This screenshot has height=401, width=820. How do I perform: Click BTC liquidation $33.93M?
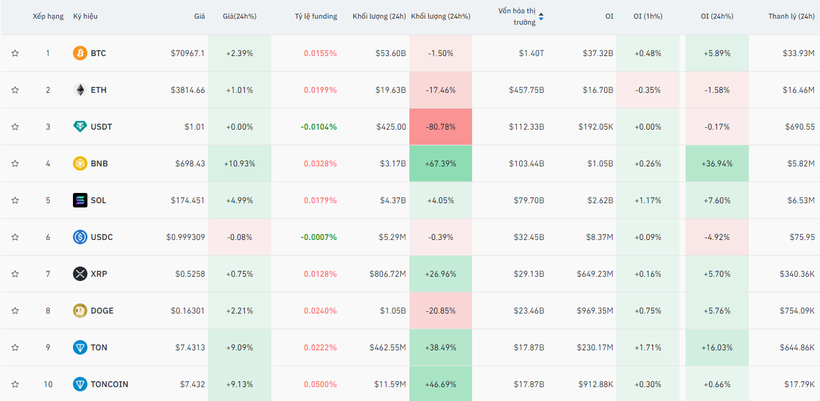click(799, 53)
